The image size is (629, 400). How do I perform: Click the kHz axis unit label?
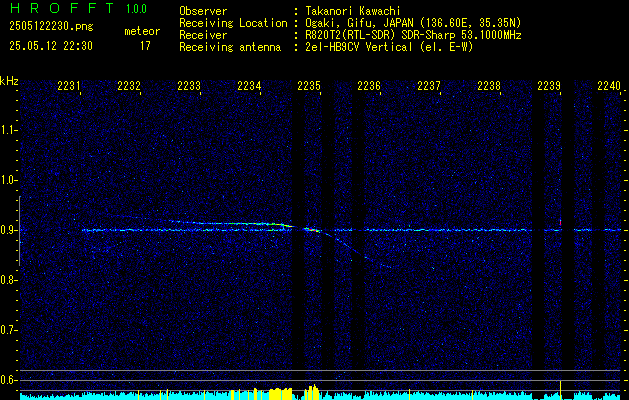pyautogui.click(x=9, y=81)
